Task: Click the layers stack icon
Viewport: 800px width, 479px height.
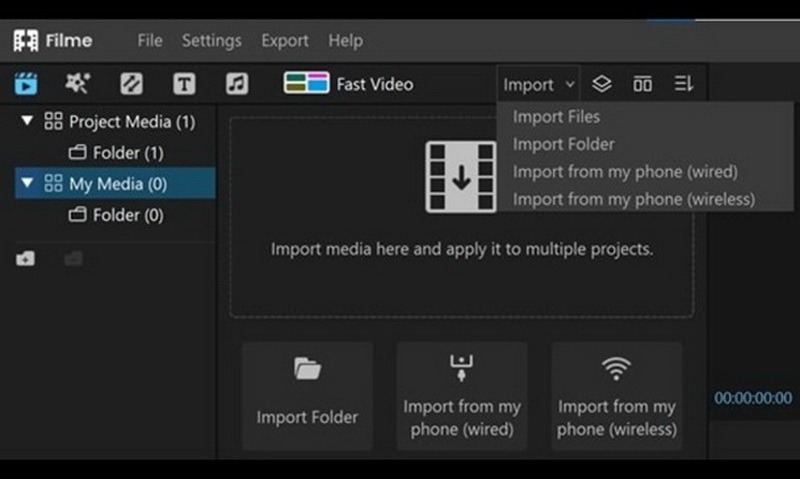Action: [x=602, y=84]
